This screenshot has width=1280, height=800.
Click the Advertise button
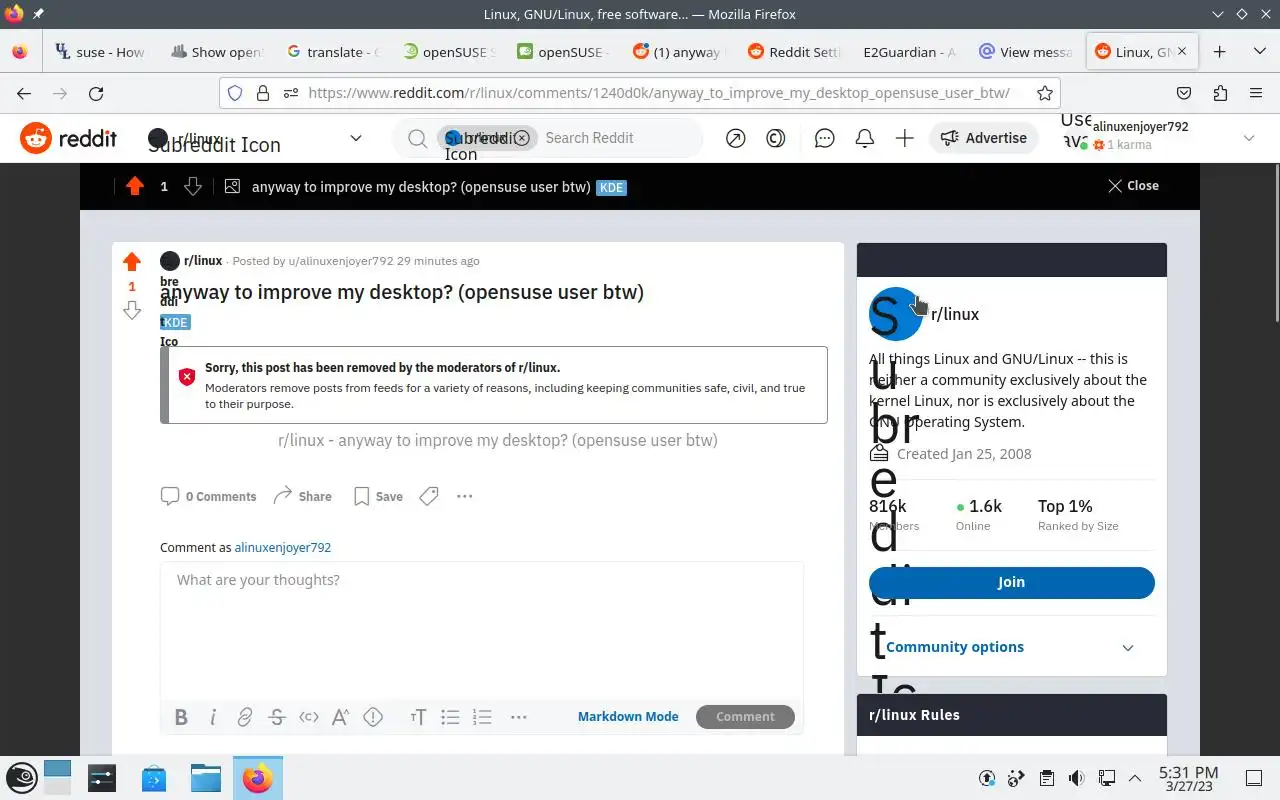click(983, 138)
